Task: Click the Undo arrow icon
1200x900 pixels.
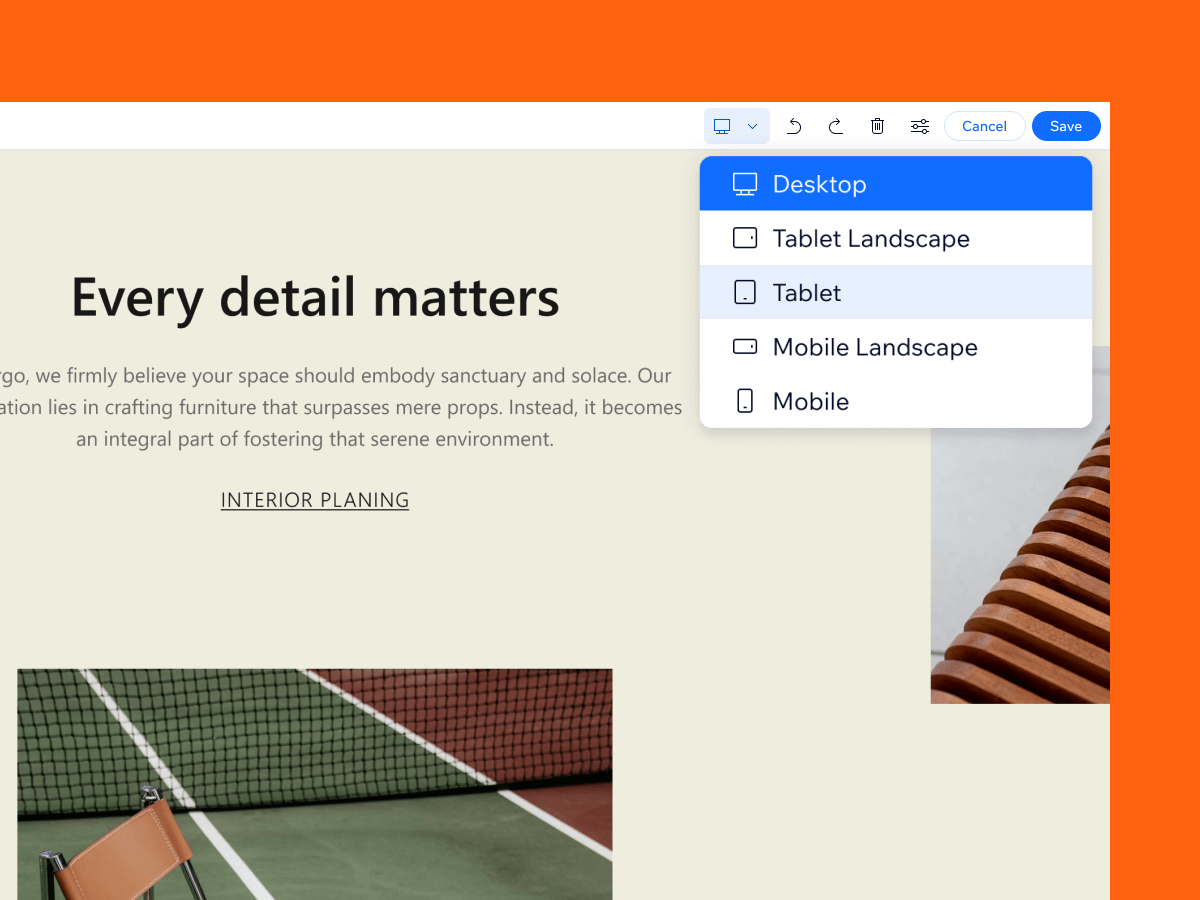Action: tap(794, 126)
